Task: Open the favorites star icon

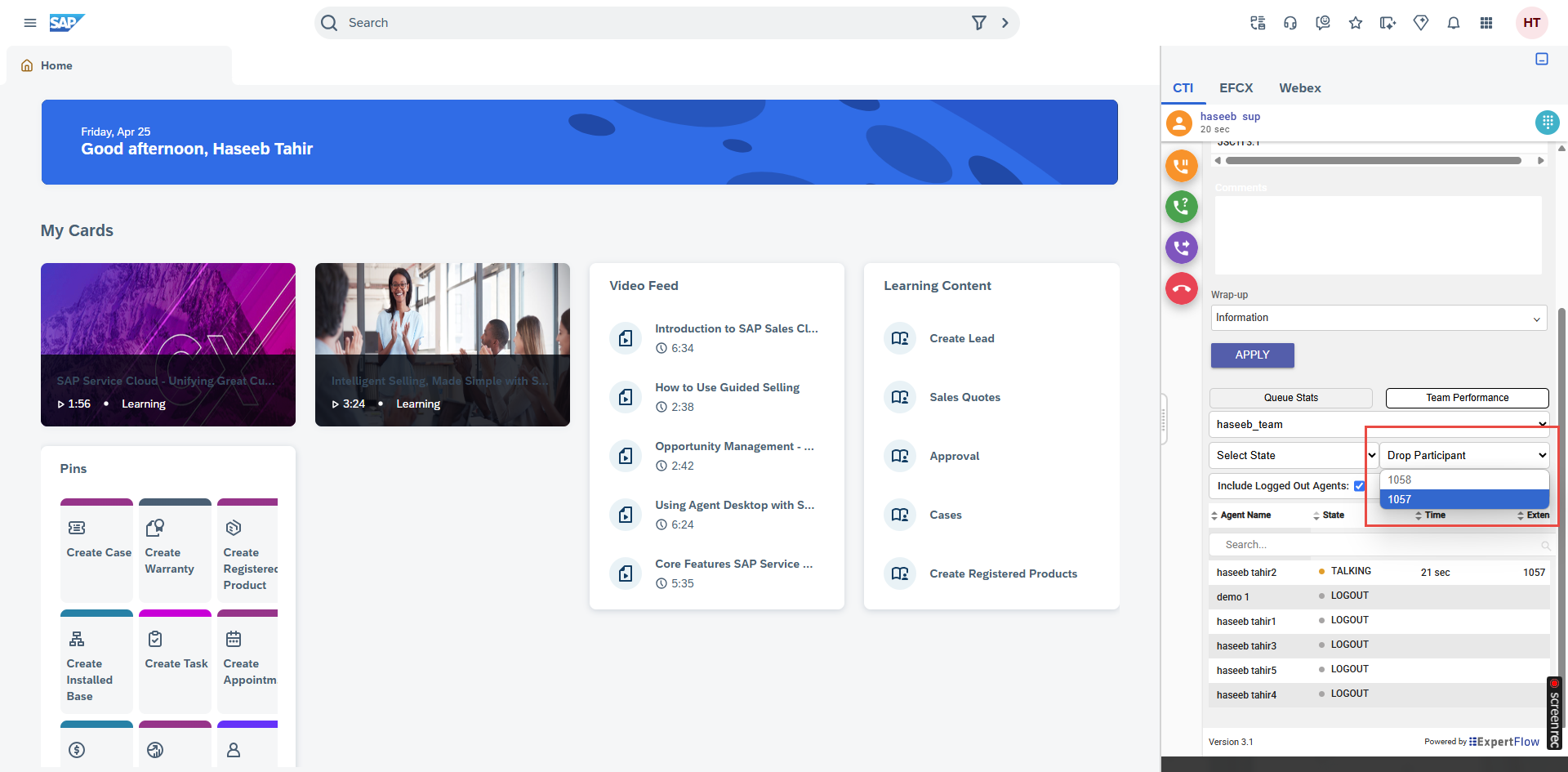Action: (x=1356, y=23)
